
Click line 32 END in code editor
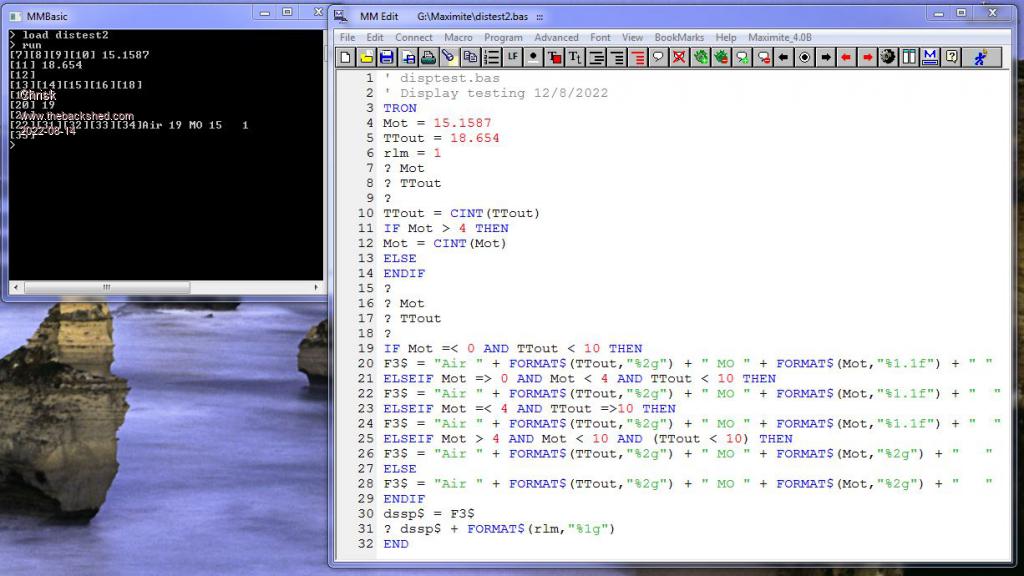(x=396, y=543)
